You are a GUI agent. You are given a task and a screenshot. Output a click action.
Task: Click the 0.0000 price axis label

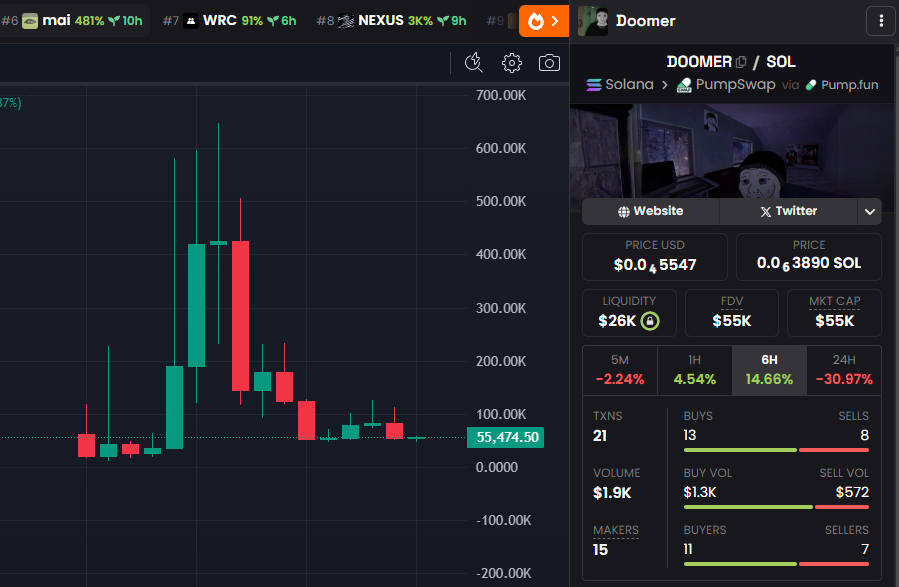click(497, 467)
